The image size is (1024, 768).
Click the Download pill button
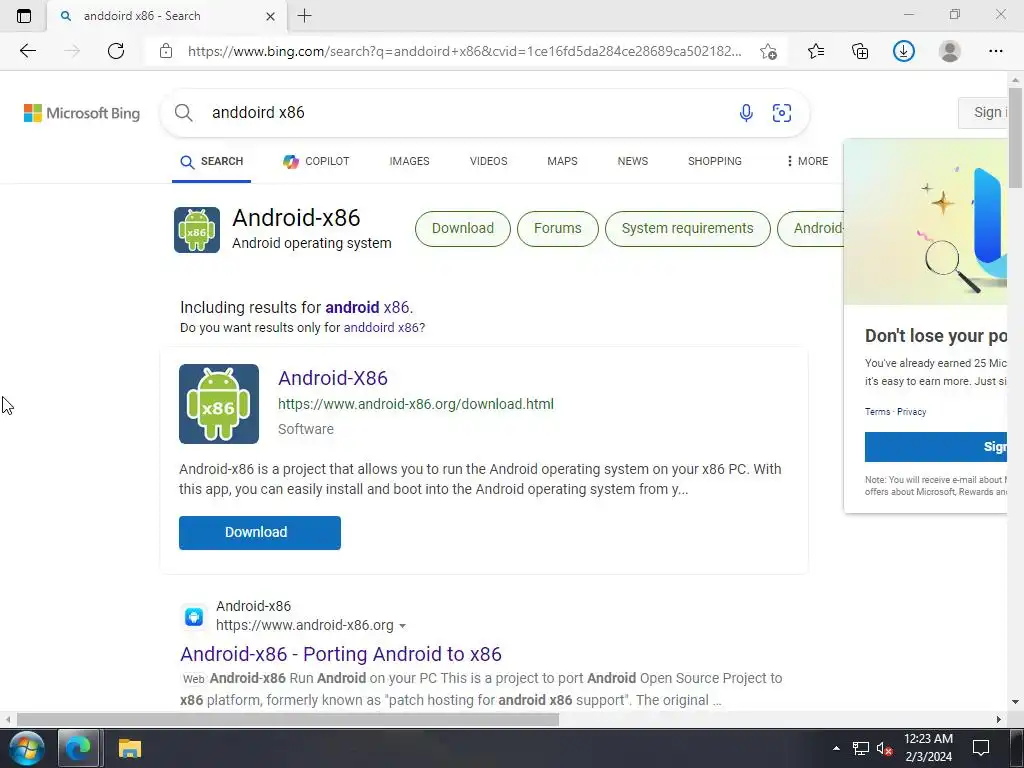point(462,229)
